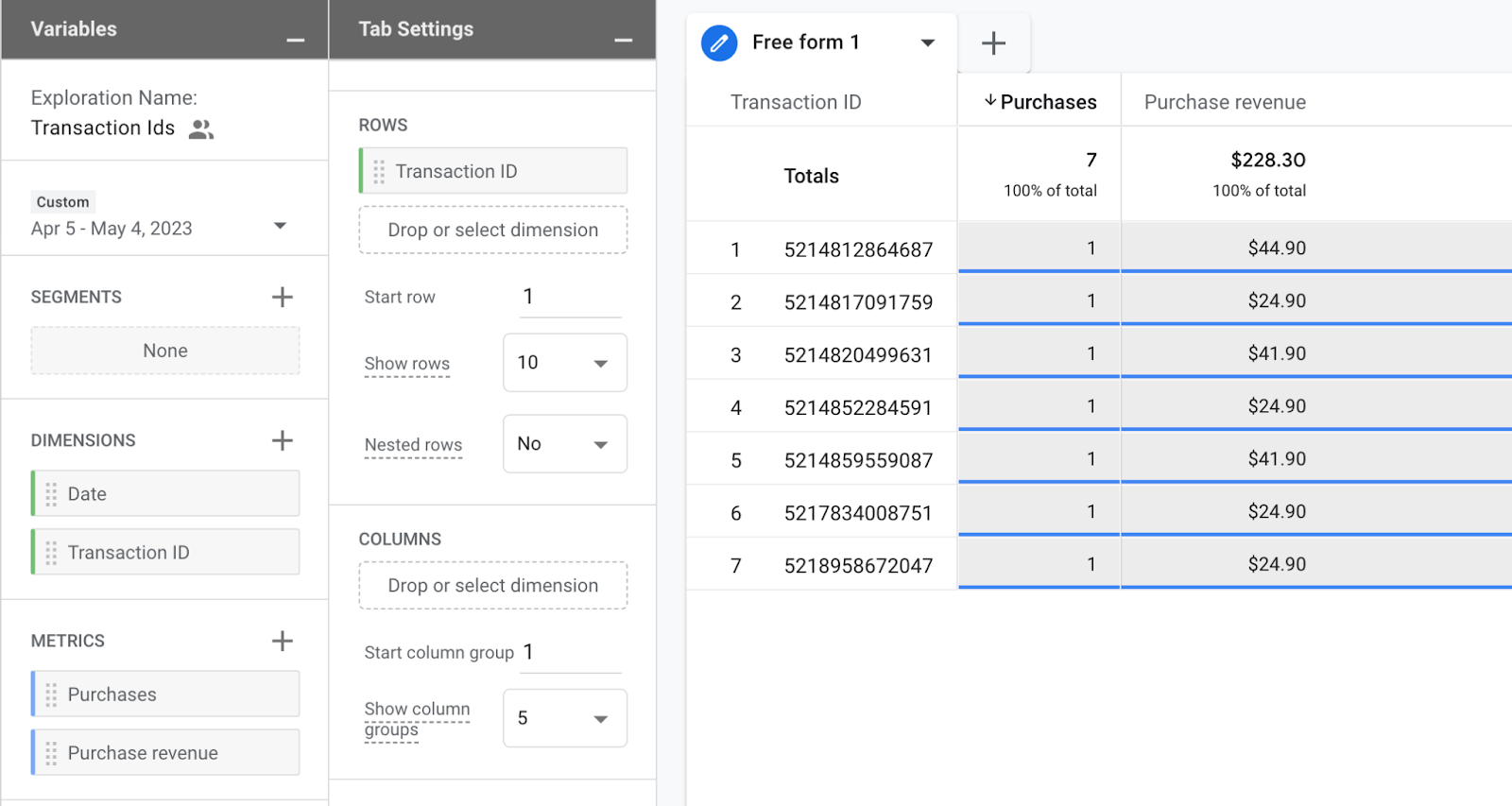The width and height of the screenshot is (1512, 806).
Task: Add a new dimension with plus icon
Action: pyautogui.click(x=282, y=440)
